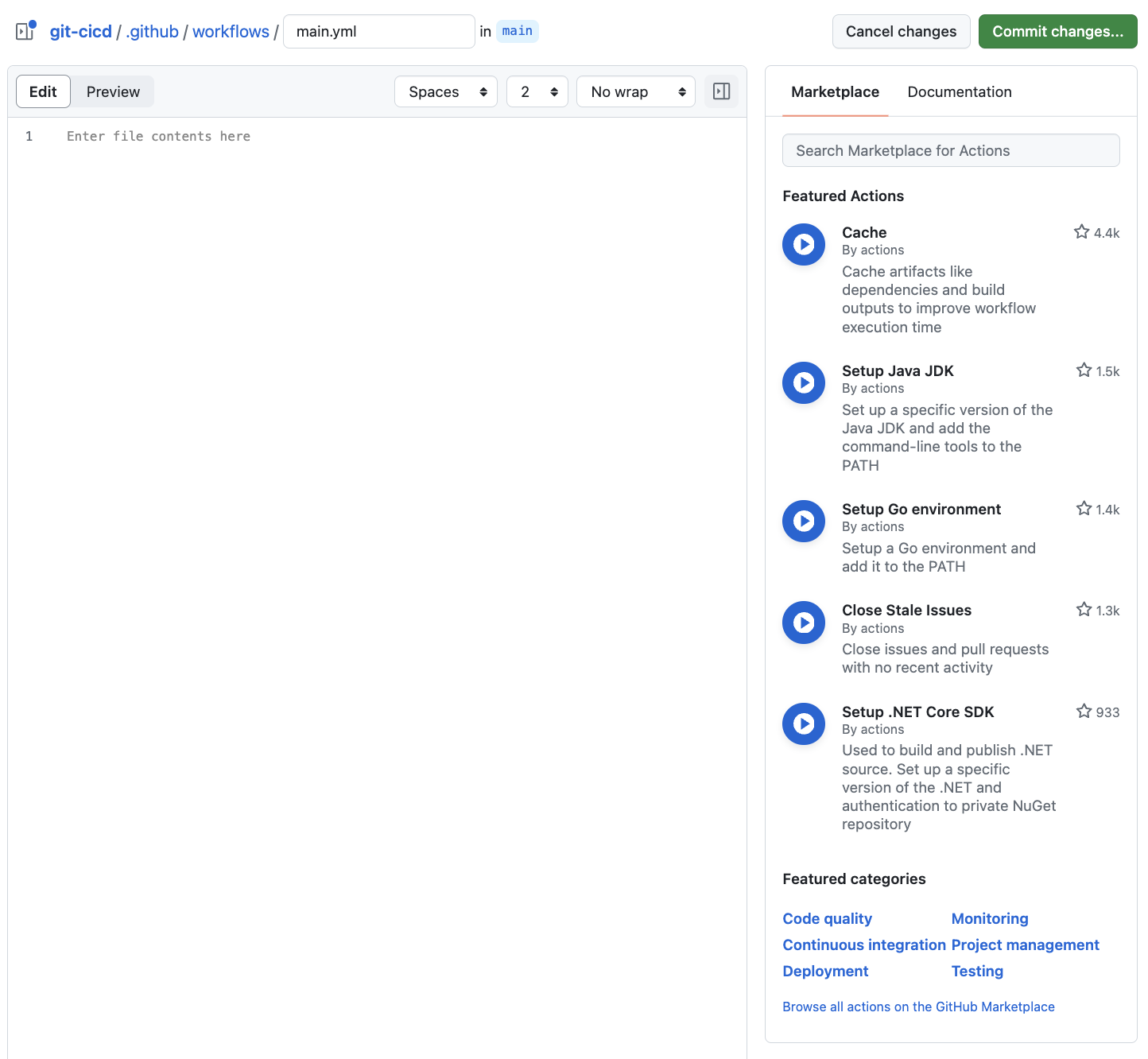The image size is (1148, 1059).
Task: Click the star icon for Setup Go environment
Action: pos(1084,508)
